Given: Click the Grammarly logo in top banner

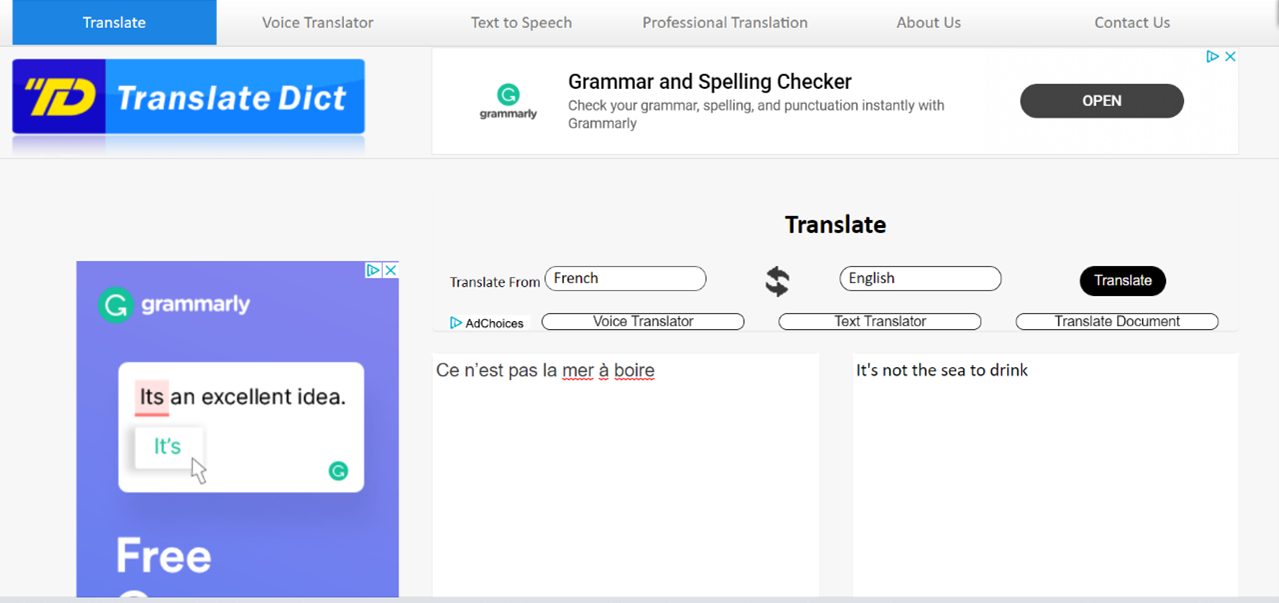Looking at the screenshot, I should (508, 101).
